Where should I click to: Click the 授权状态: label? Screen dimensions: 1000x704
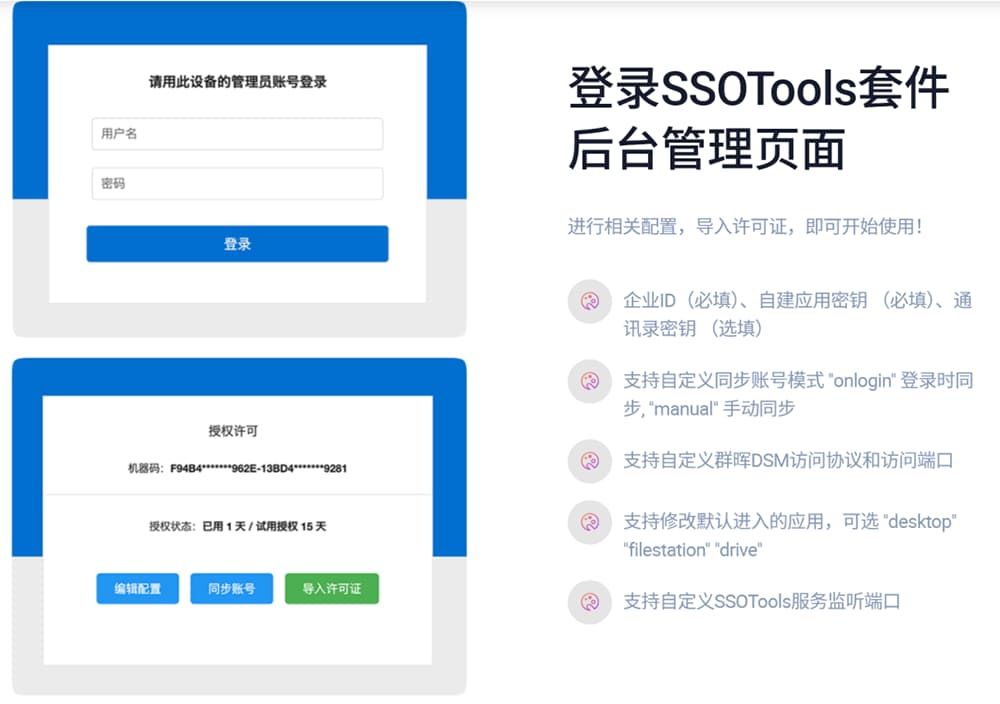point(172,526)
